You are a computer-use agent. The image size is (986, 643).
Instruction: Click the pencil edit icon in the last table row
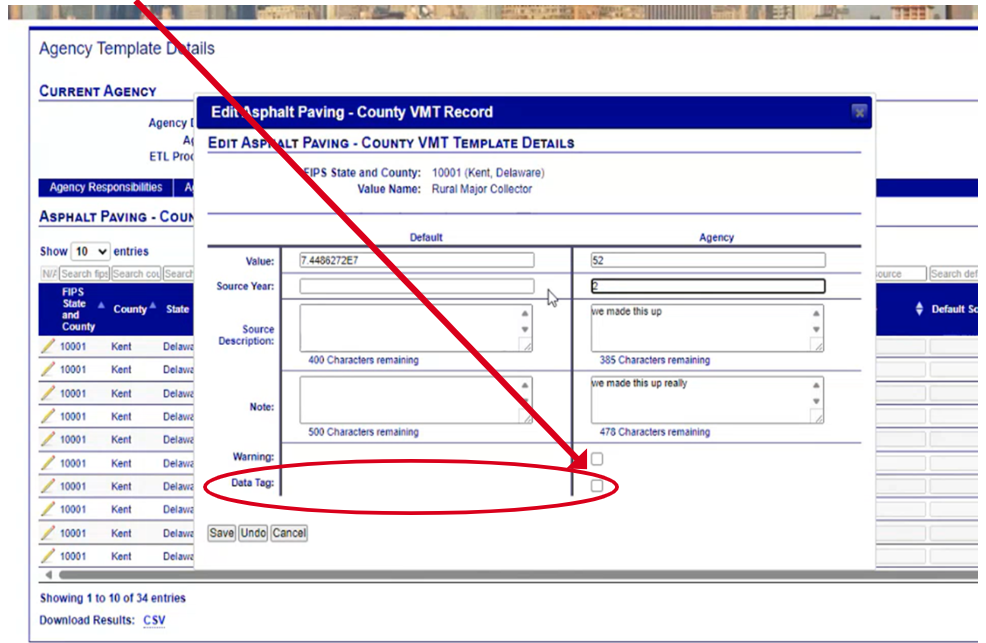[x=47, y=556]
